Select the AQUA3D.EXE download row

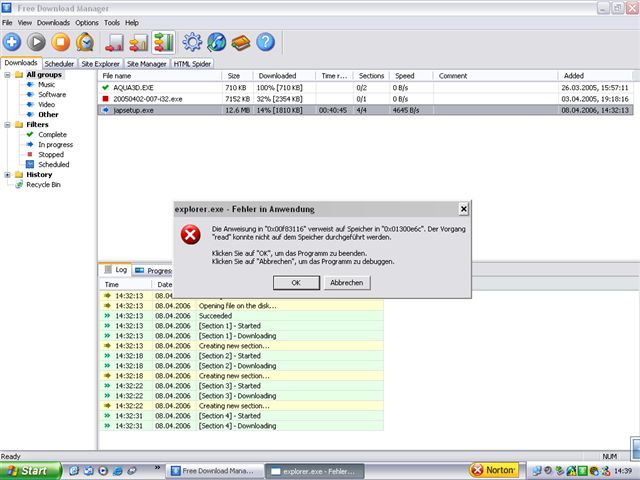(365, 87)
